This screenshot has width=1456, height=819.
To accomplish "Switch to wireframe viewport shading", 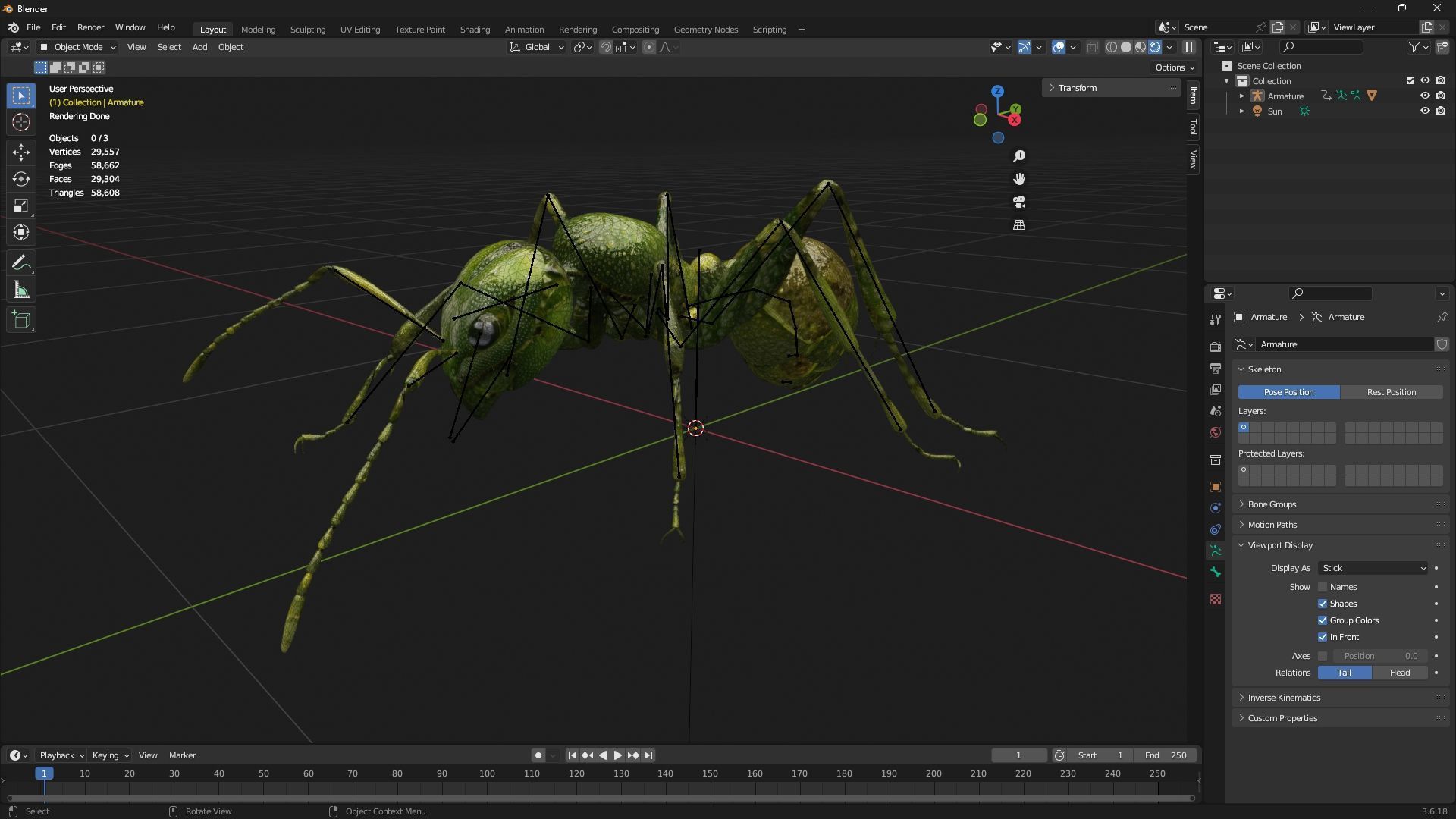I will click(x=1112, y=47).
